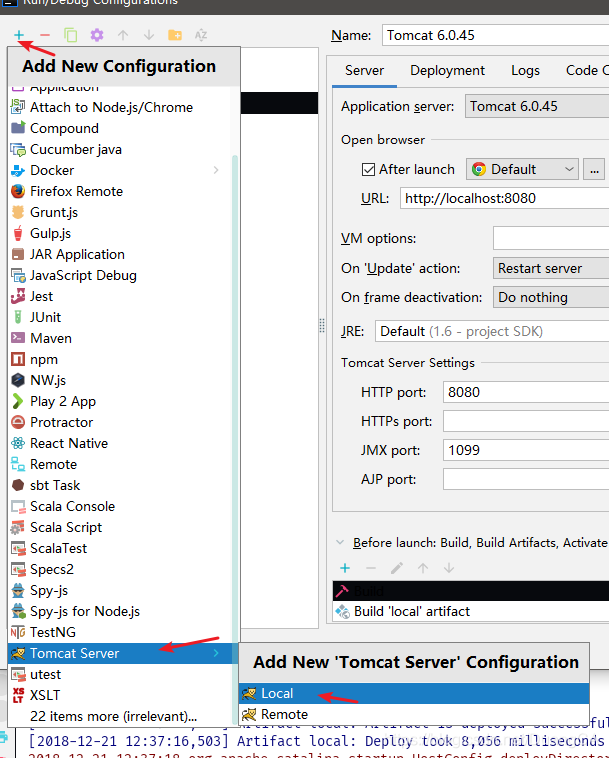The width and height of the screenshot is (609, 758).
Task: Click the browser ellipsis browse button
Action: click(x=594, y=169)
